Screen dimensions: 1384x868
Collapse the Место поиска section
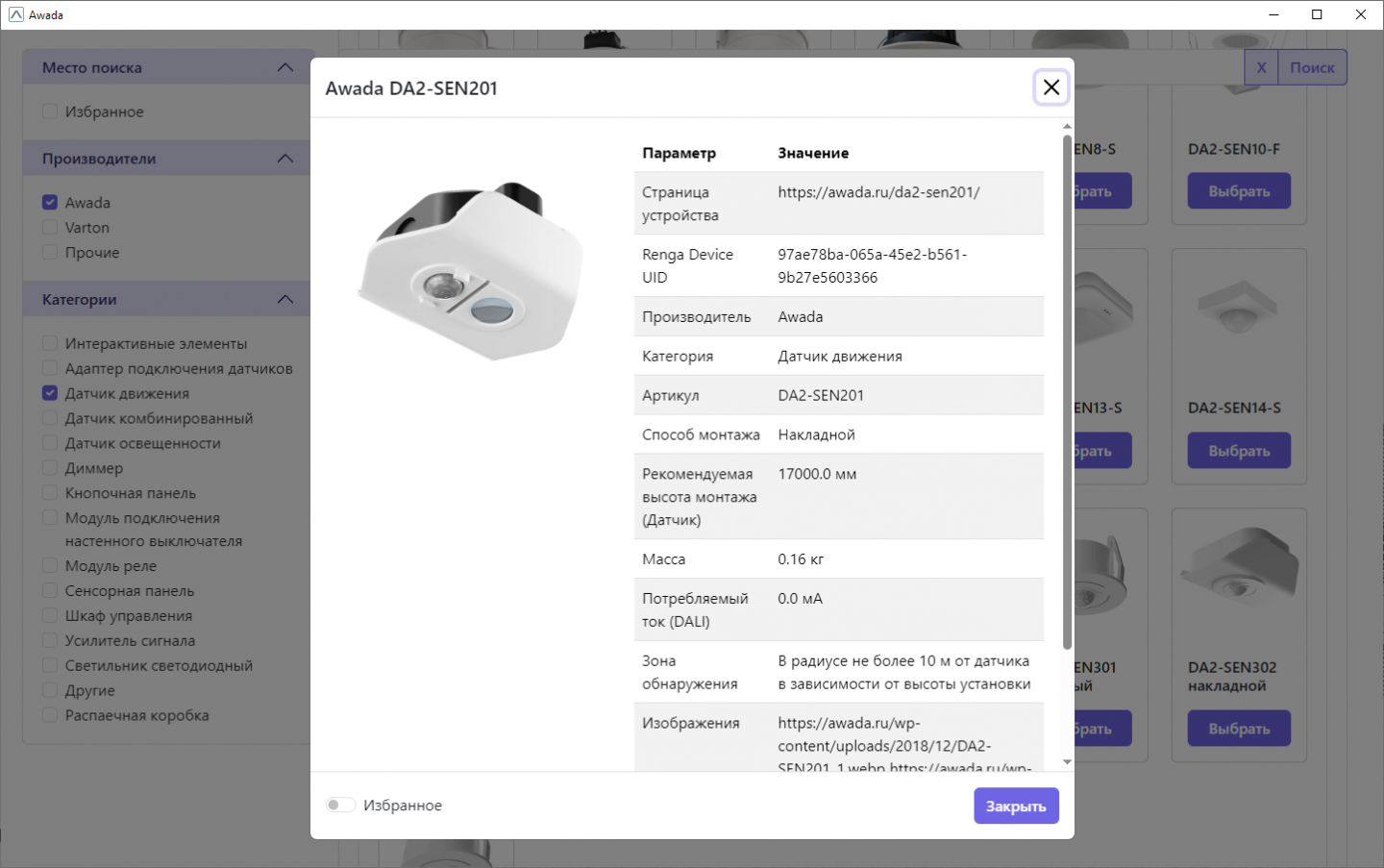pyautogui.click(x=285, y=67)
